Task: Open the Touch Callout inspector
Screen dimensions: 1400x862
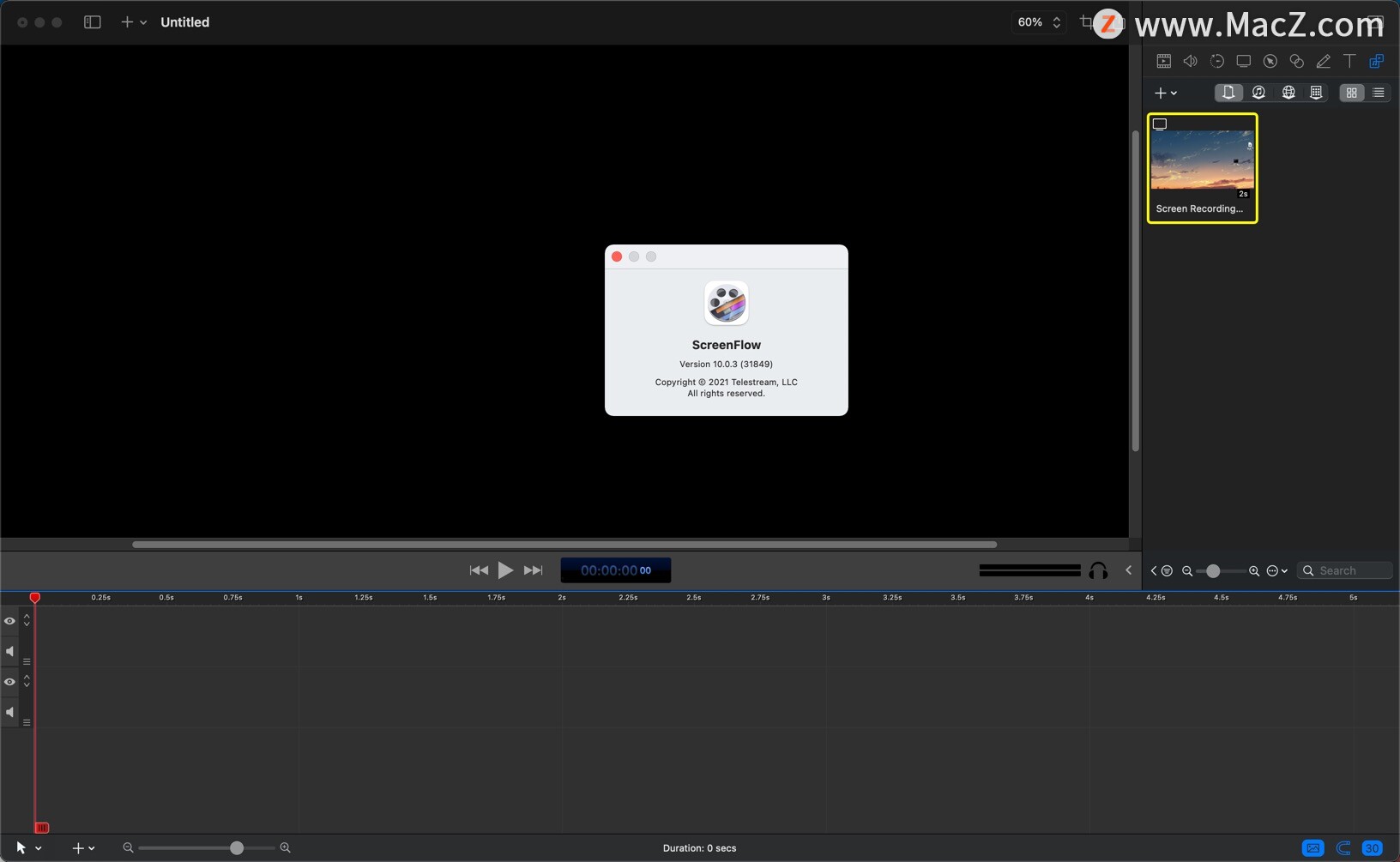Action: click(1296, 61)
